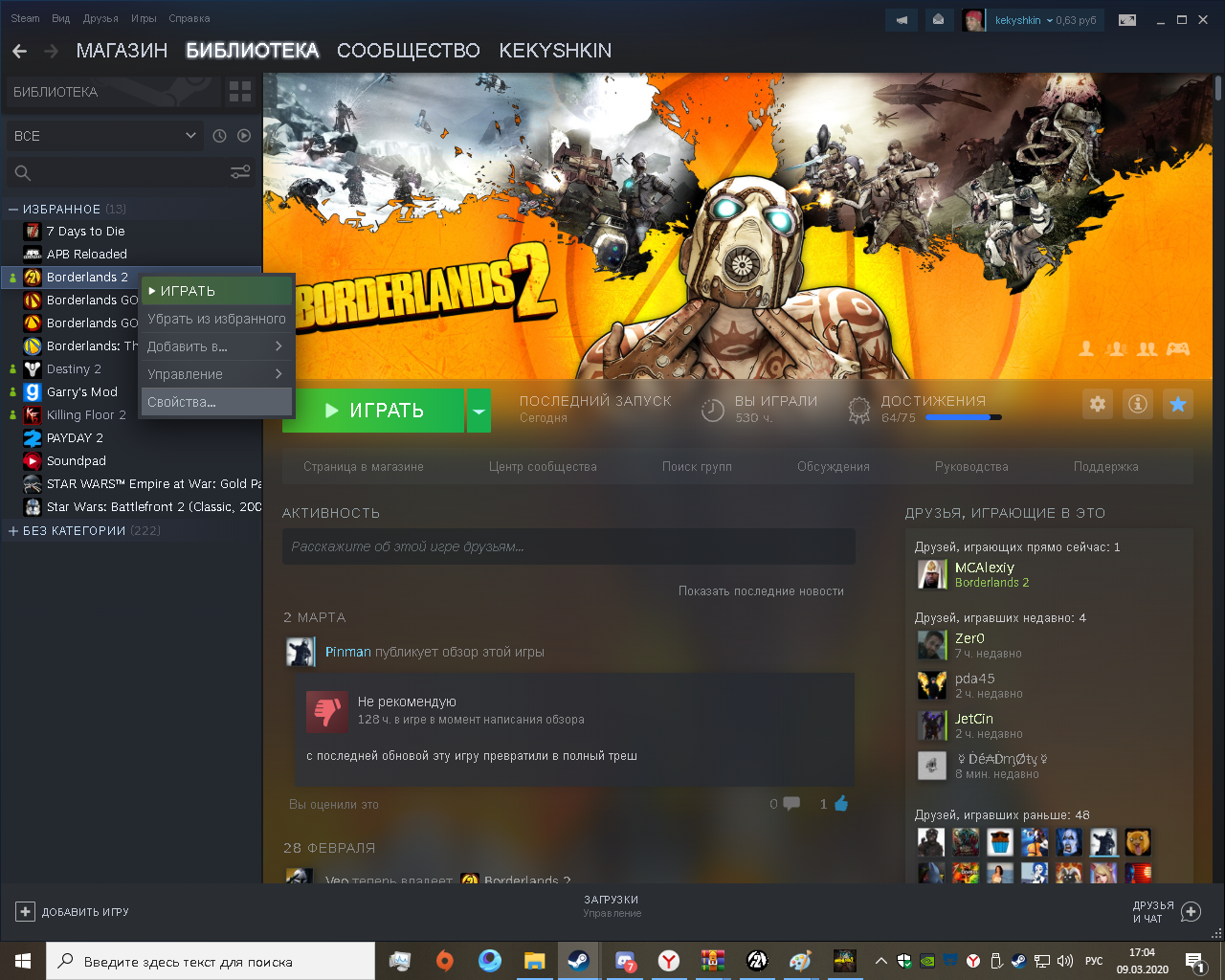The image size is (1225, 980).
Task: Click the comment bubble on Pinman's review
Action: pos(791,804)
